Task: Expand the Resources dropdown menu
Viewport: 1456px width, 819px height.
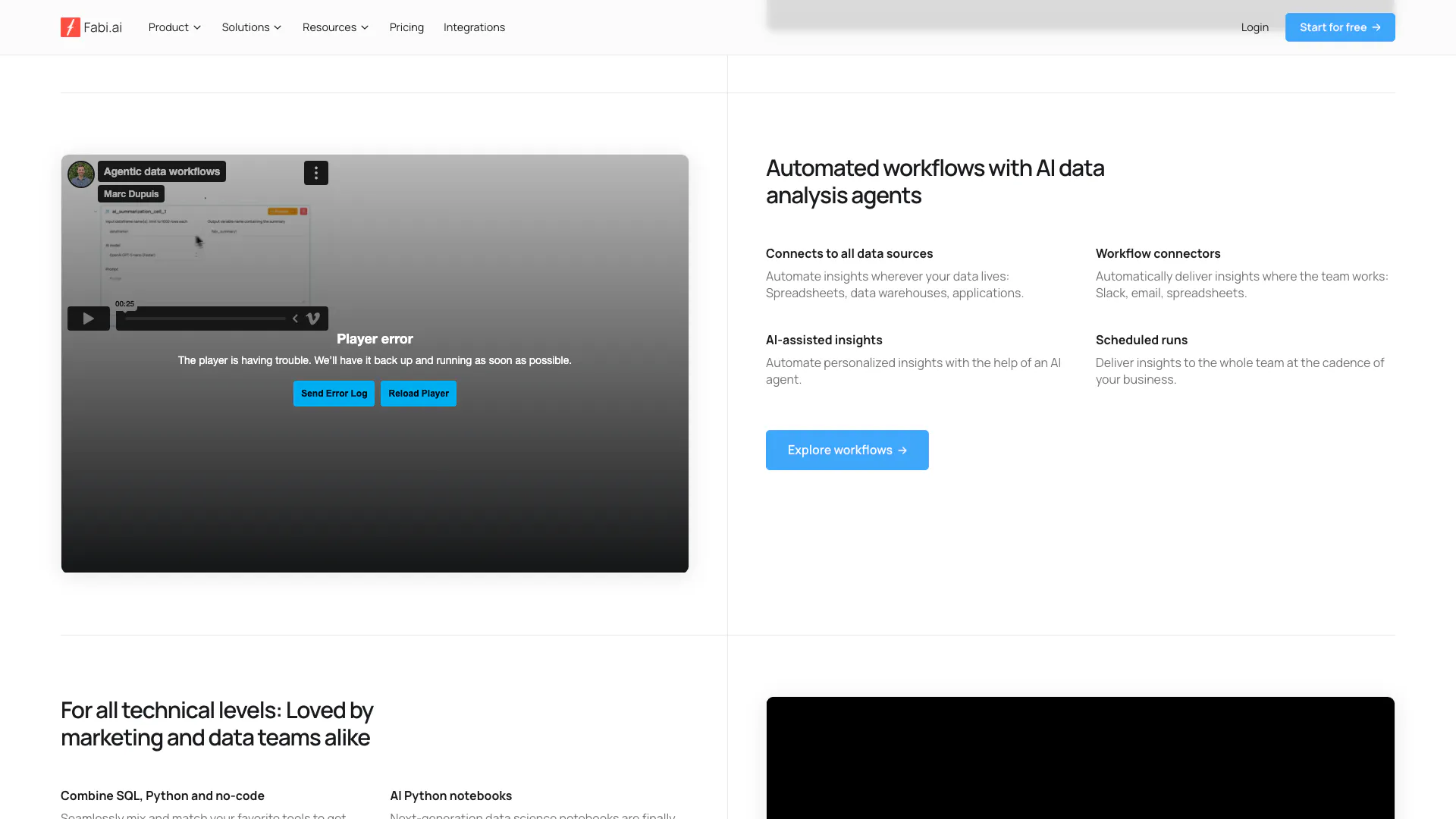Action: pos(335,27)
